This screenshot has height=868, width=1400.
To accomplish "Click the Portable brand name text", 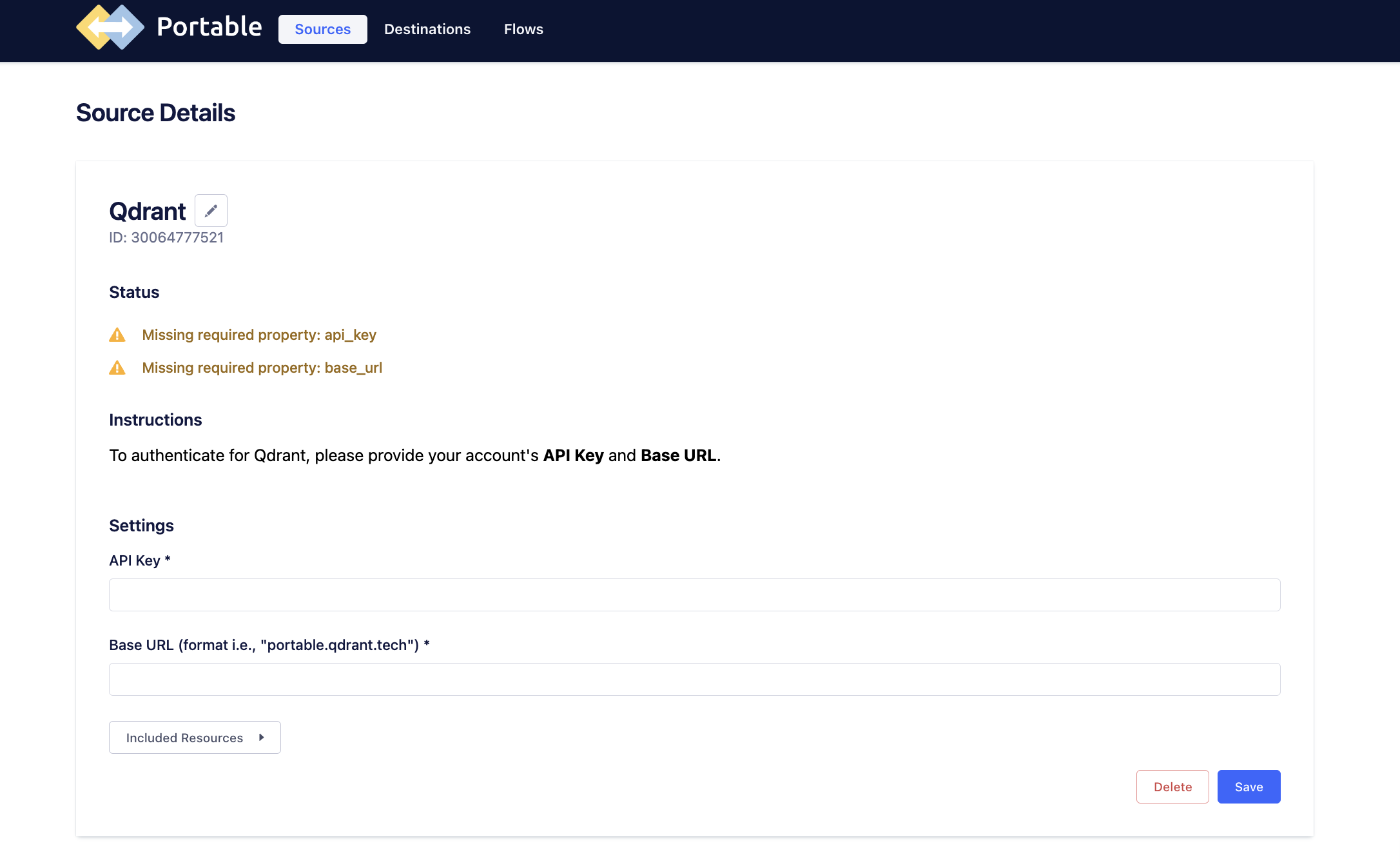I will [209, 27].
